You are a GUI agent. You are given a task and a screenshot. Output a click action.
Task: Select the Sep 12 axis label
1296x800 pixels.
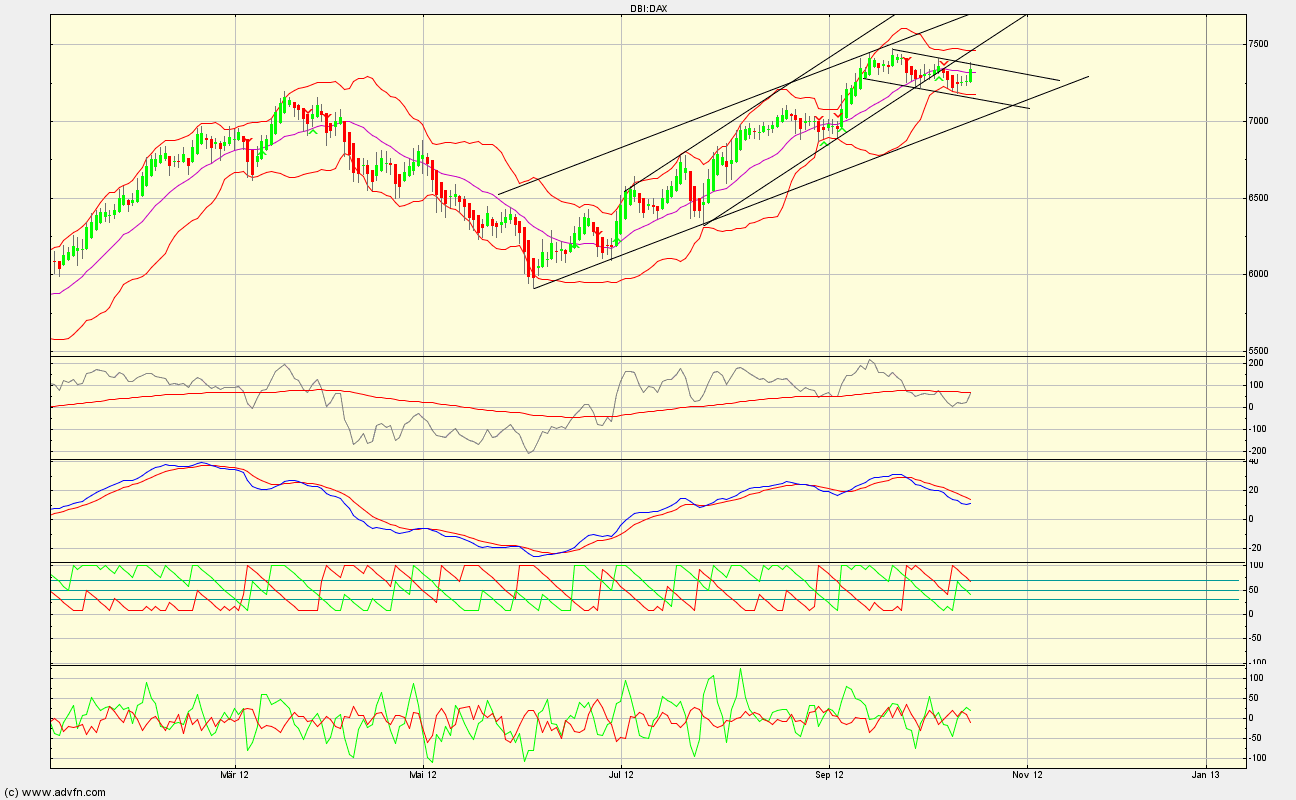(830, 773)
